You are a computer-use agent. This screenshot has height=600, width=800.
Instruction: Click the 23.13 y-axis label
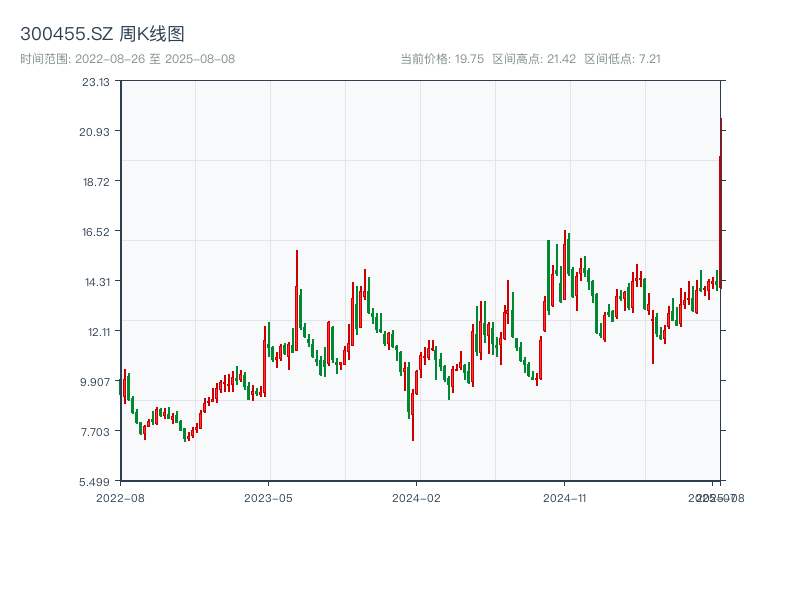96,82
